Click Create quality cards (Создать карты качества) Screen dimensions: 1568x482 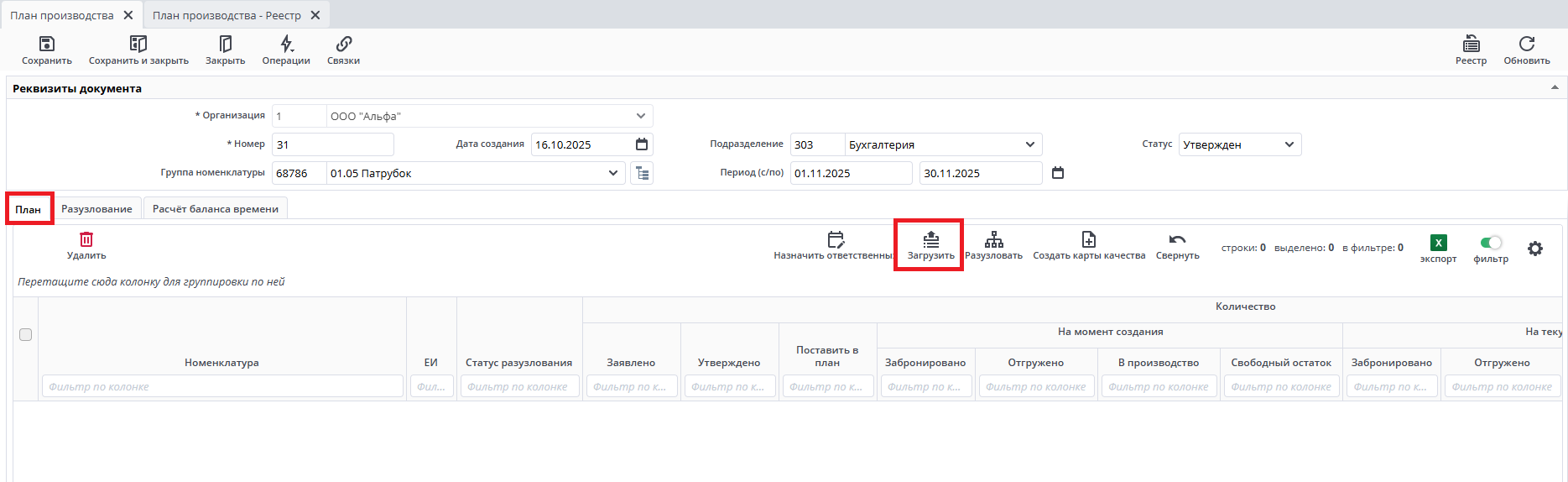[1088, 241]
